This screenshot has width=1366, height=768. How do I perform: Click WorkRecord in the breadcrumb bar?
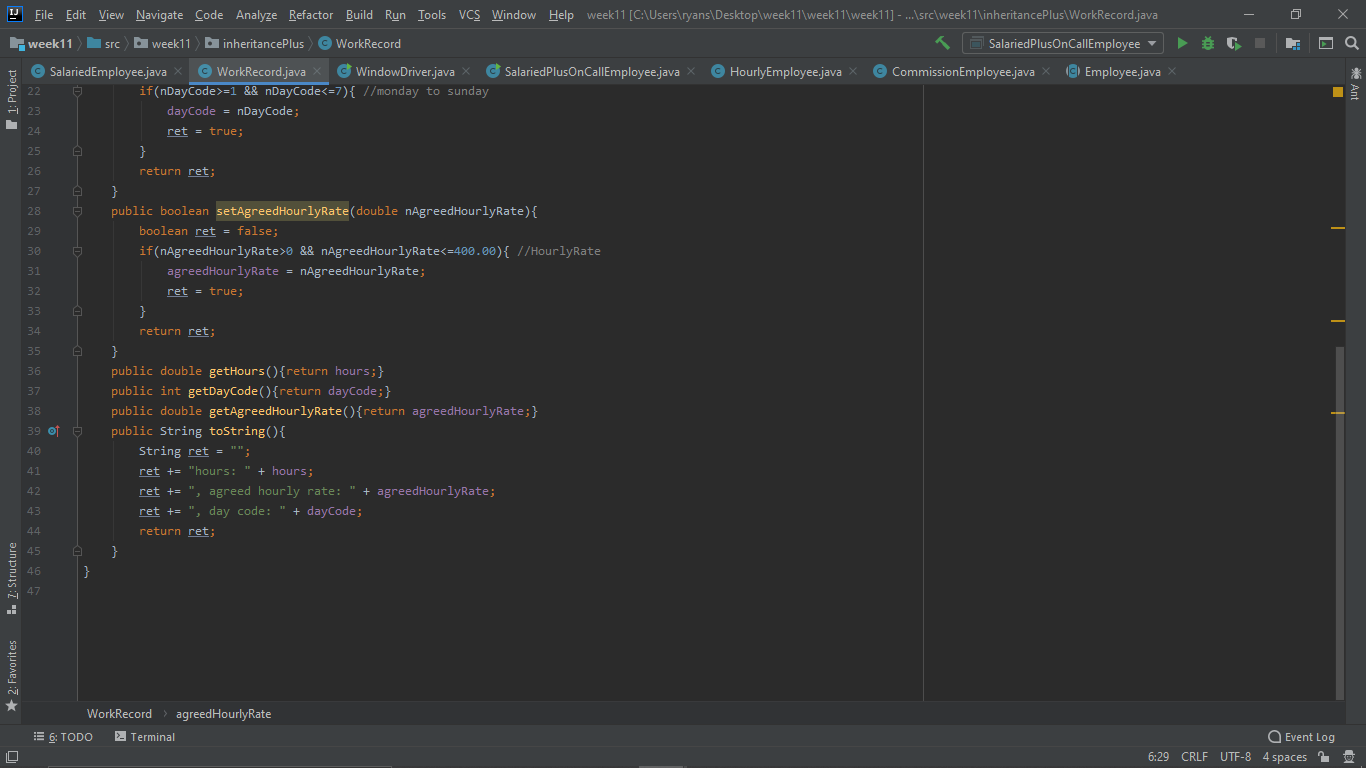(x=119, y=713)
